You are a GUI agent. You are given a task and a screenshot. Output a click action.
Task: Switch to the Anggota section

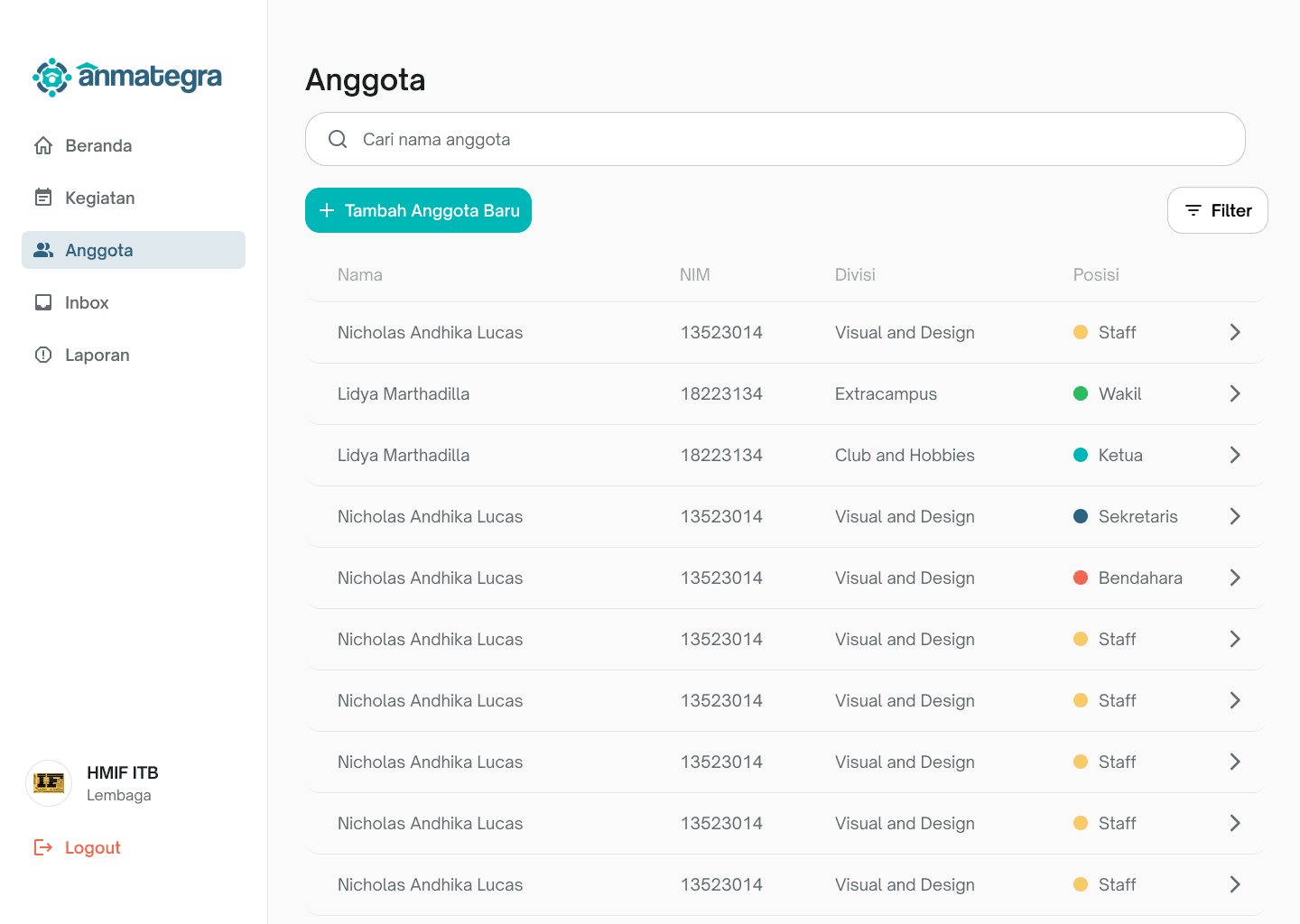[99, 249]
